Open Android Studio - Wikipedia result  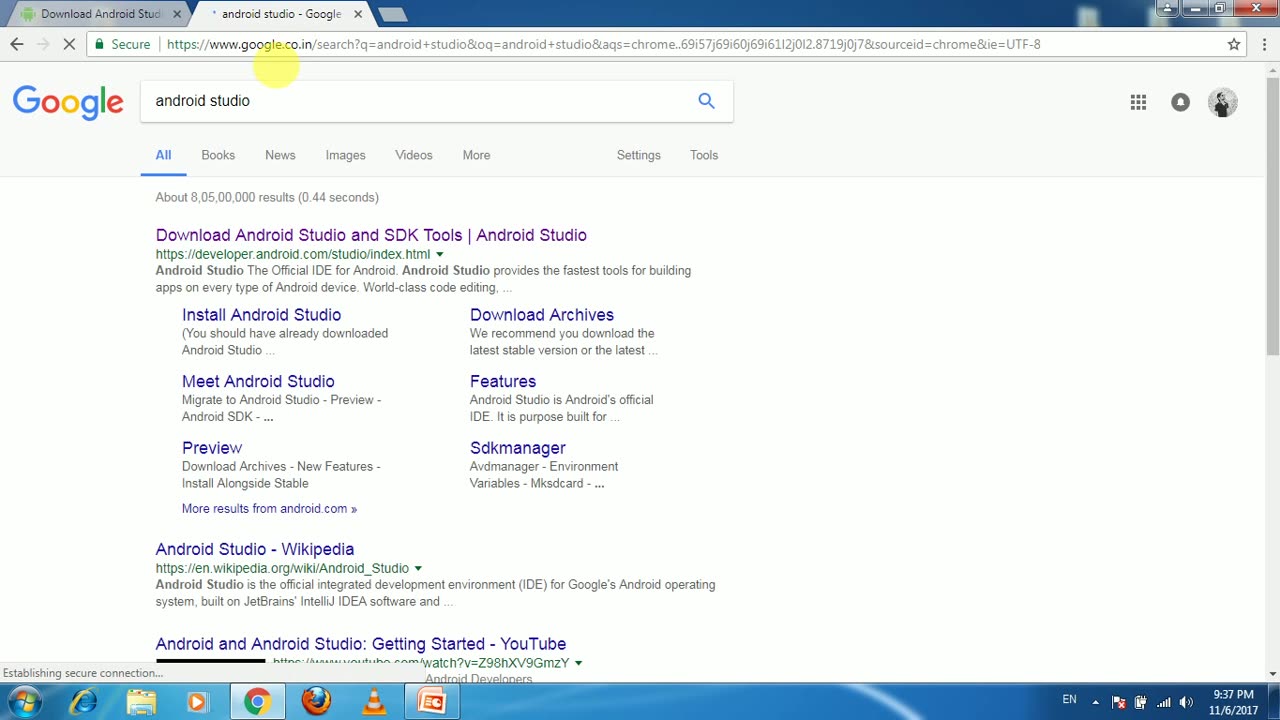[255, 549]
